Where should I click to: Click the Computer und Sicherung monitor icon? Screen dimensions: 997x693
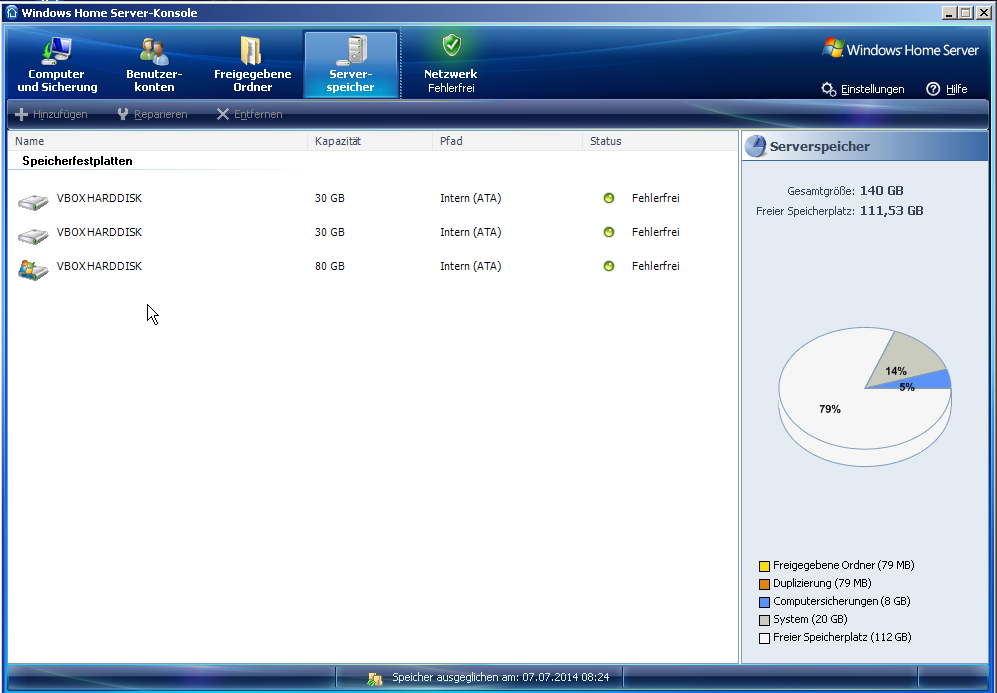[x=57, y=50]
